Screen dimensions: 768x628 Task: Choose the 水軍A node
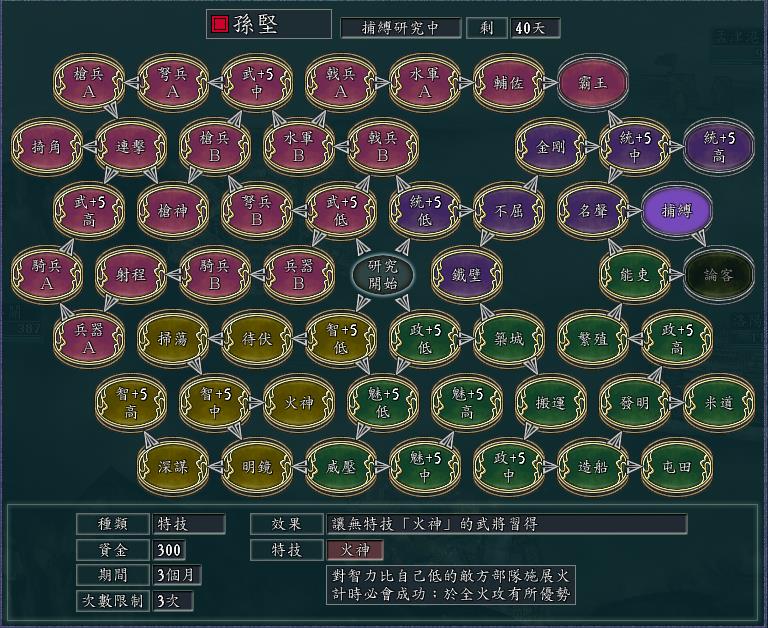pos(425,83)
